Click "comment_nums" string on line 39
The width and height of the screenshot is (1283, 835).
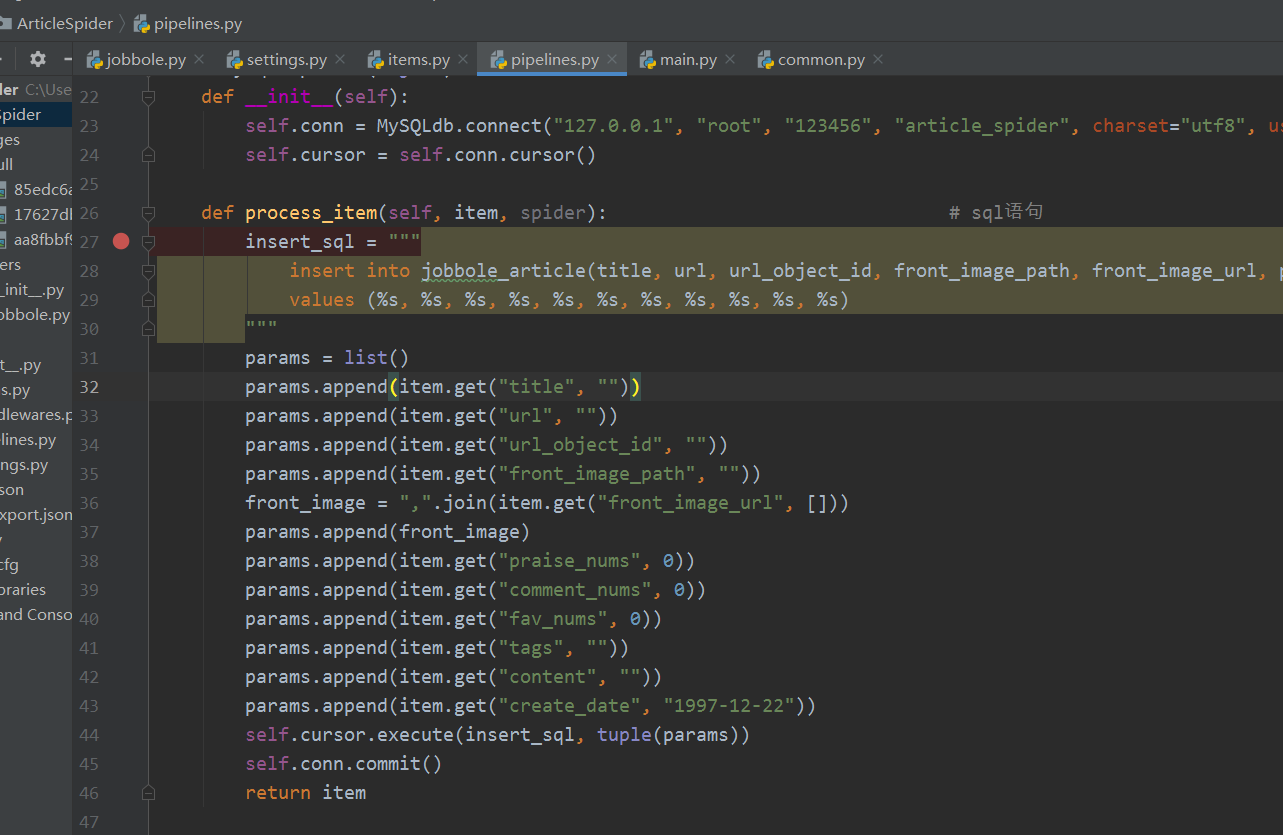tap(575, 590)
